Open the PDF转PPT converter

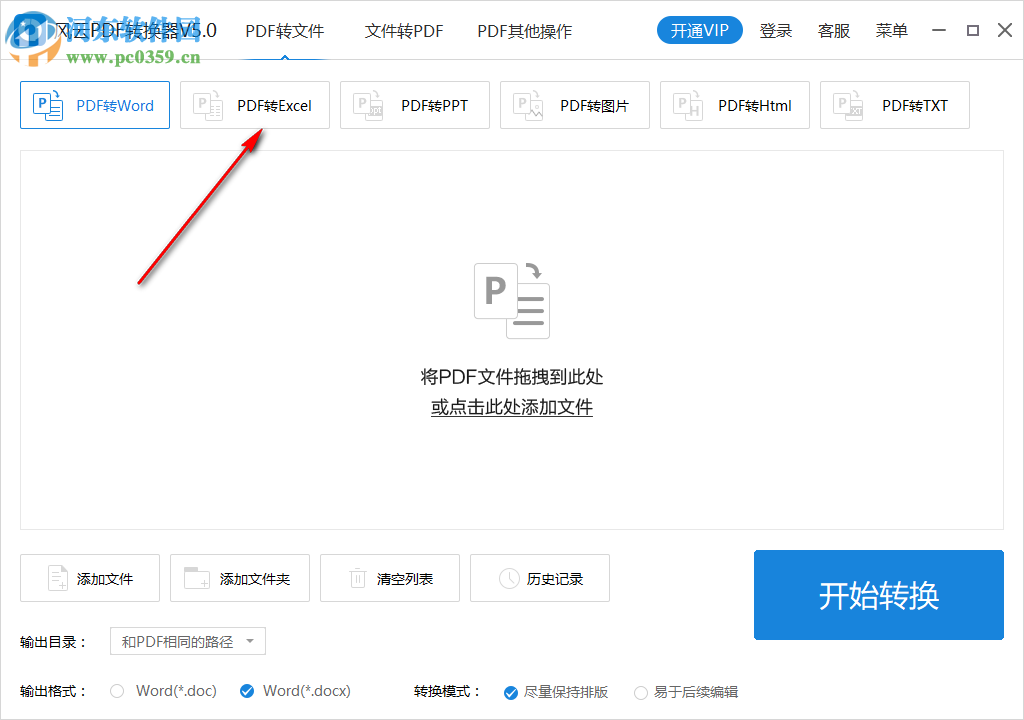414,104
